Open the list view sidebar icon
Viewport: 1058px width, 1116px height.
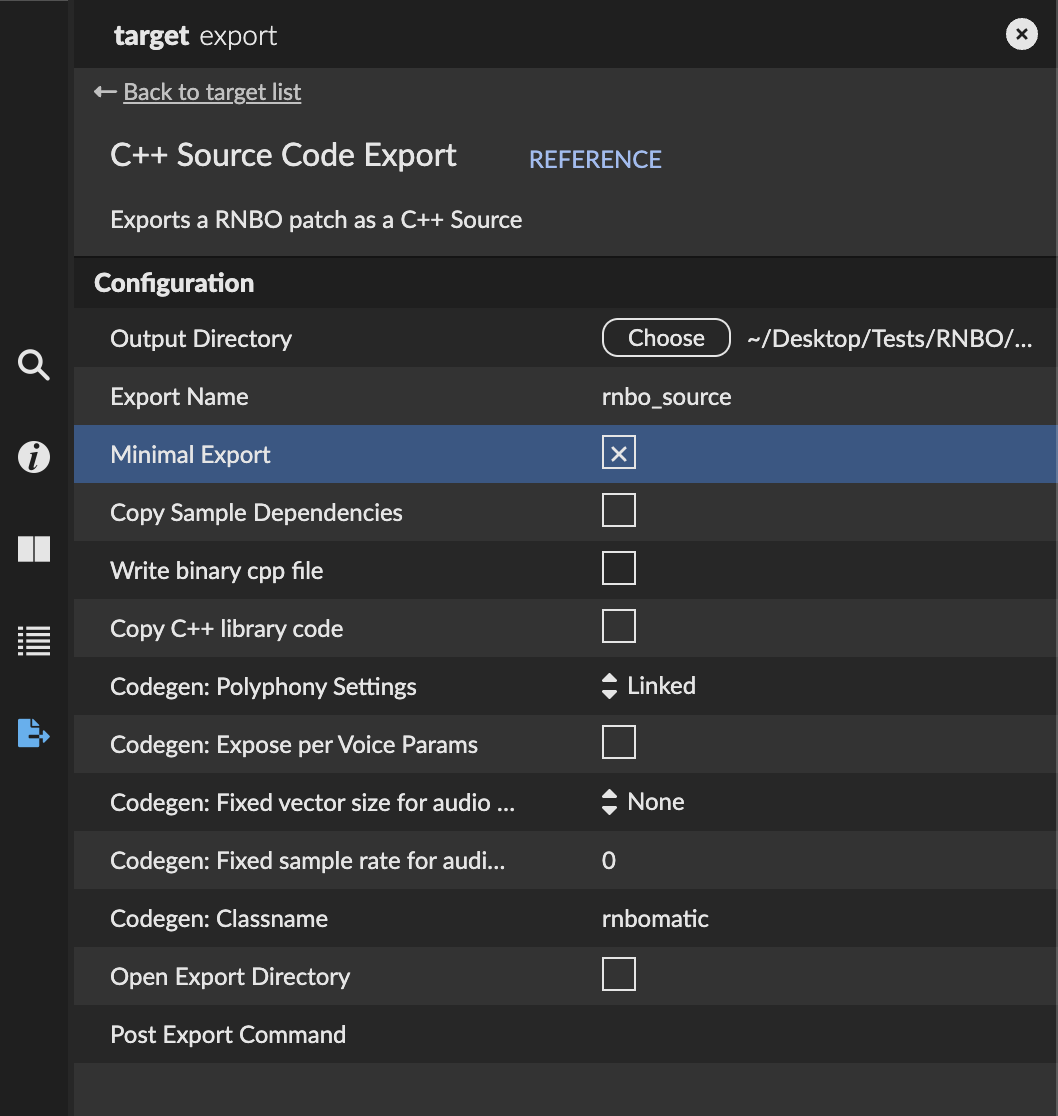point(33,641)
